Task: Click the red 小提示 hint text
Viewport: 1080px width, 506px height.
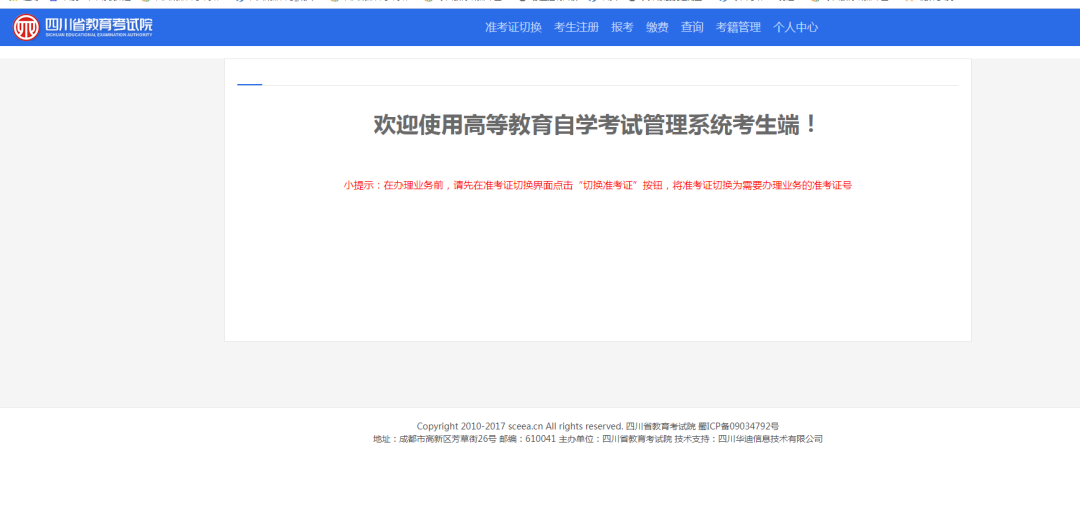Action: (x=597, y=185)
